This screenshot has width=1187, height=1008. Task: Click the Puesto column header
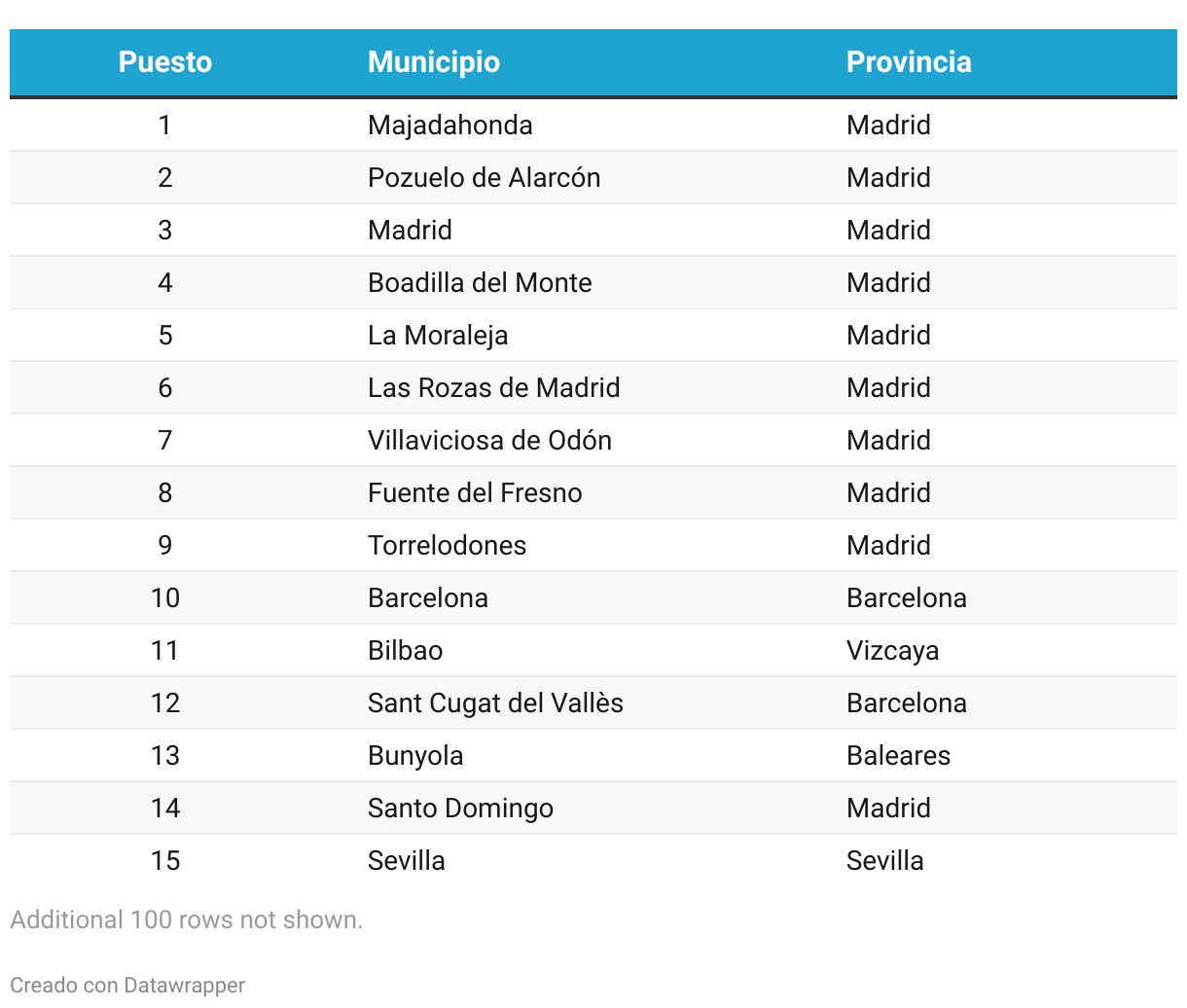coord(164,62)
